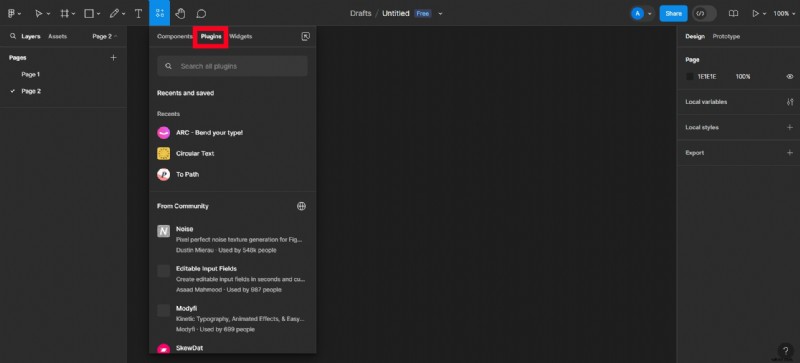Open the present options dropdown arrow
Viewport: 800px width, 363px height.
(x=764, y=14)
